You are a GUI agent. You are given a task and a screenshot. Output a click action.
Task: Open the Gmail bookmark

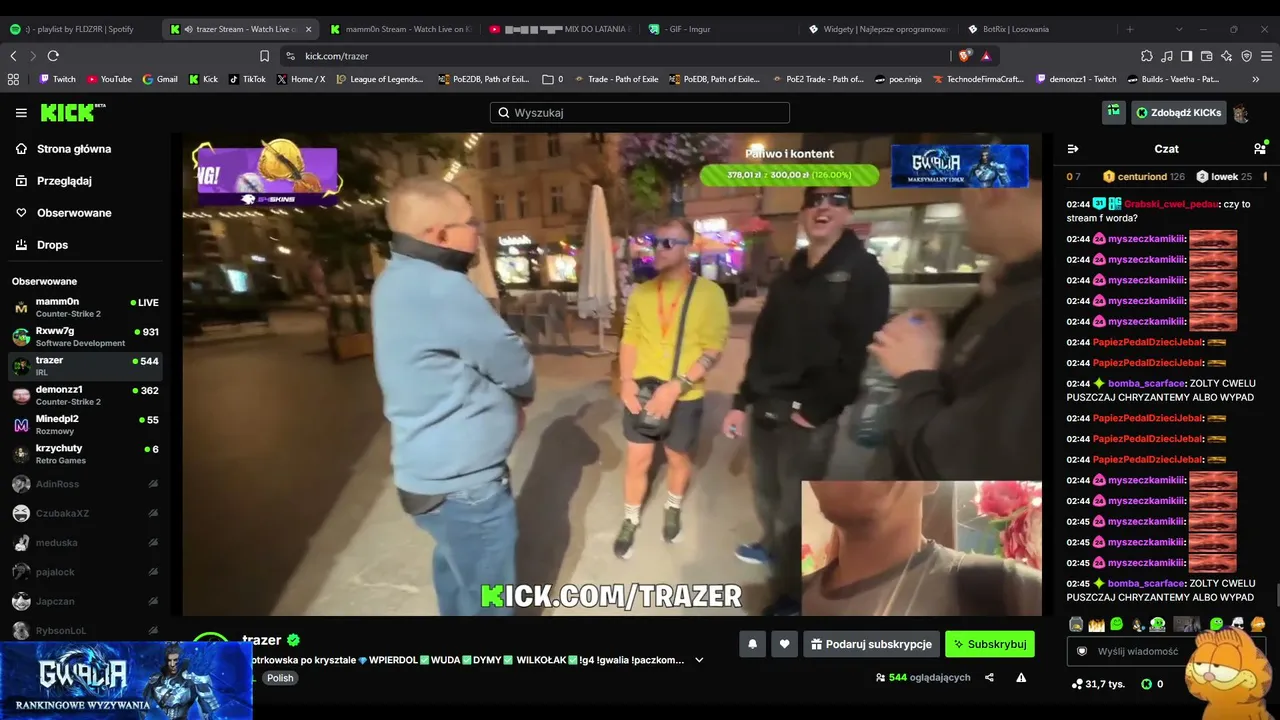point(160,79)
